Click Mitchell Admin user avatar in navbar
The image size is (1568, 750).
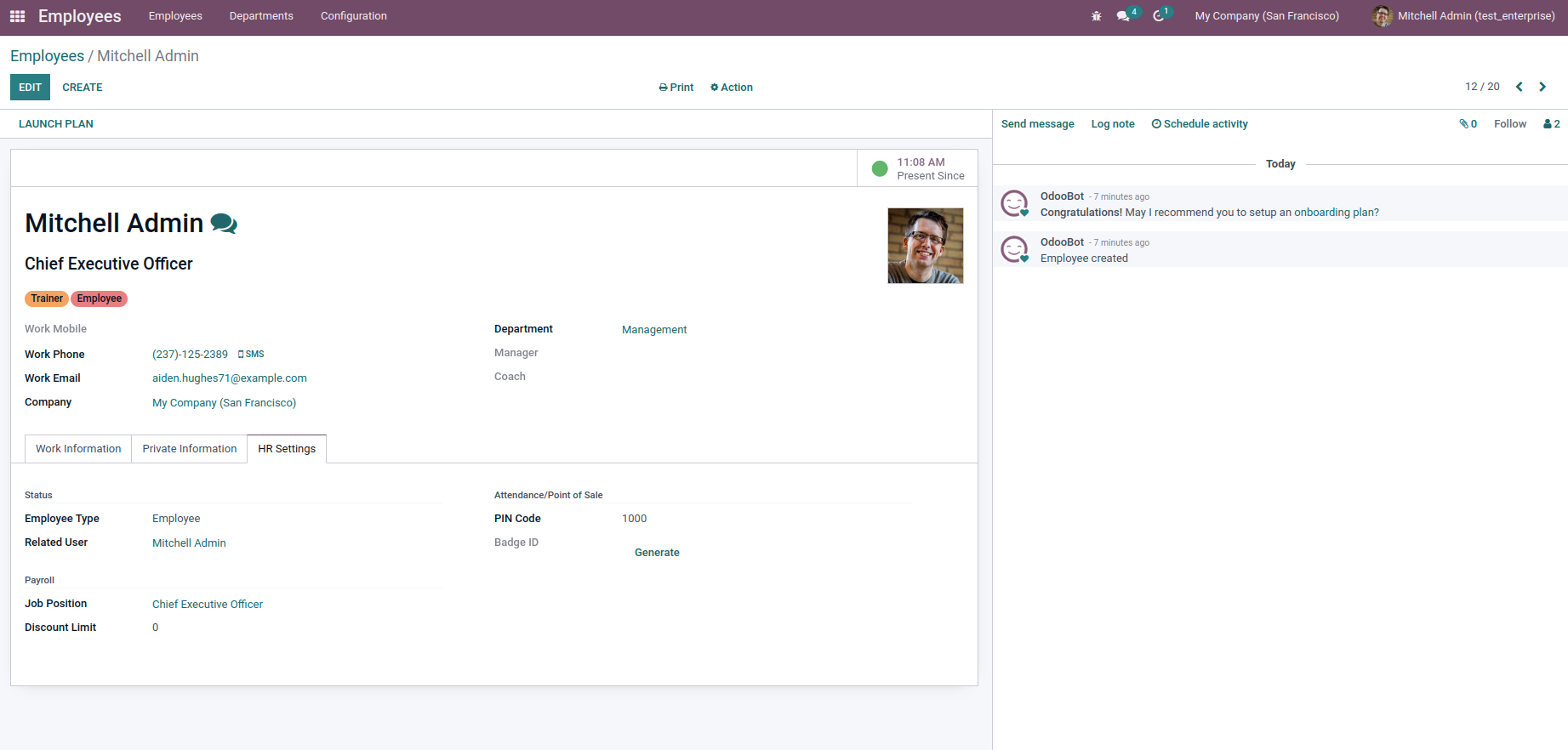click(1382, 16)
